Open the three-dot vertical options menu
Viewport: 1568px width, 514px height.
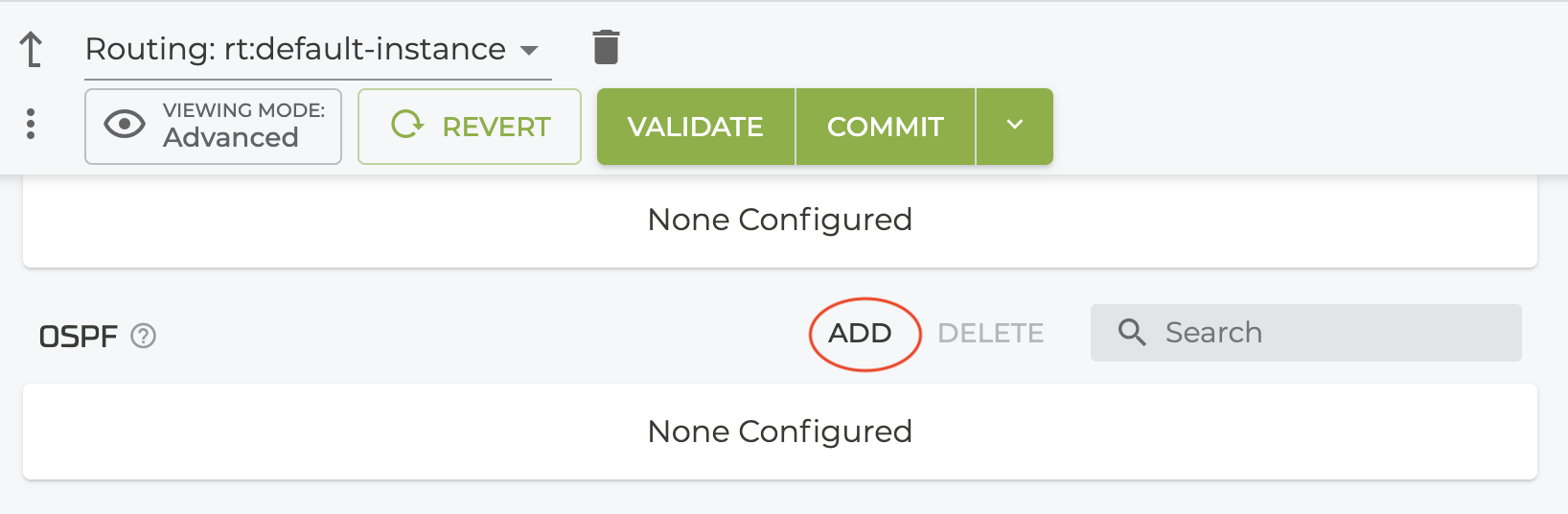[31, 125]
